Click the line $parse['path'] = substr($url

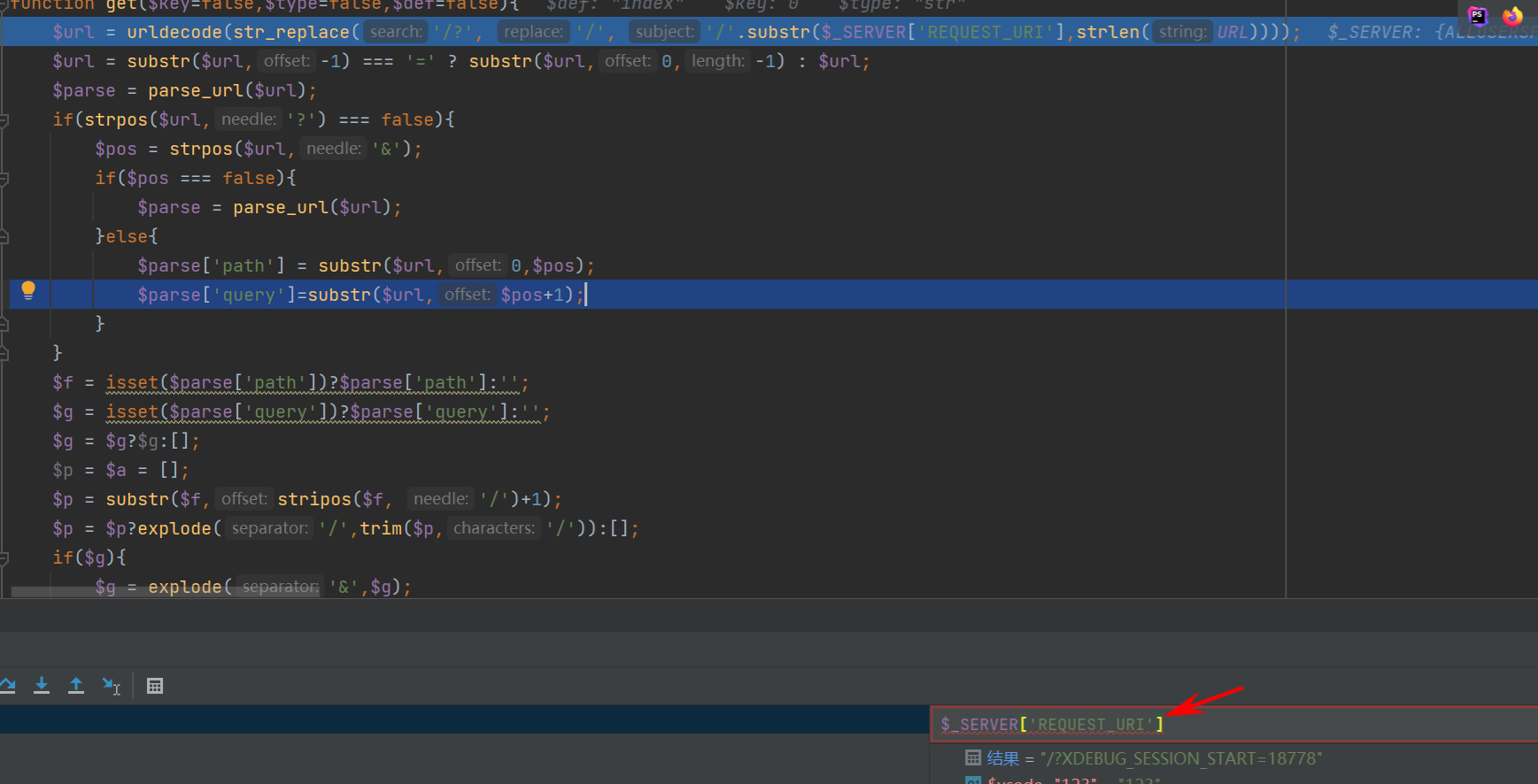pyautogui.click(x=366, y=265)
